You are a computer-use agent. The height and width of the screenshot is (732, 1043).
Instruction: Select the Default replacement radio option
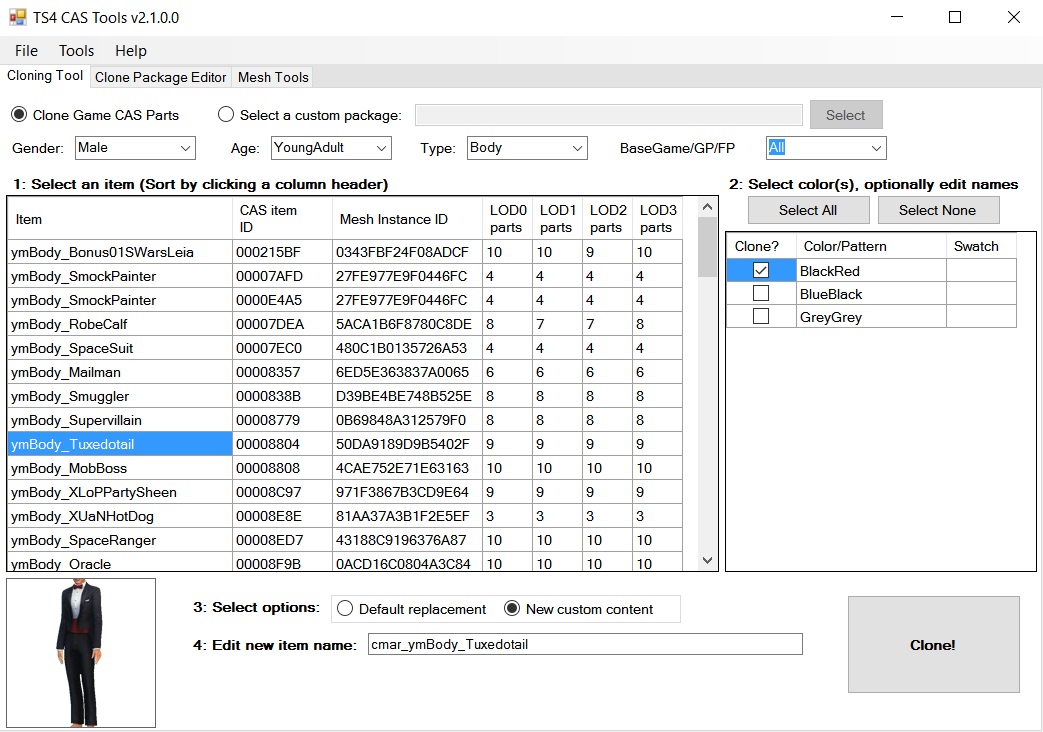click(346, 609)
